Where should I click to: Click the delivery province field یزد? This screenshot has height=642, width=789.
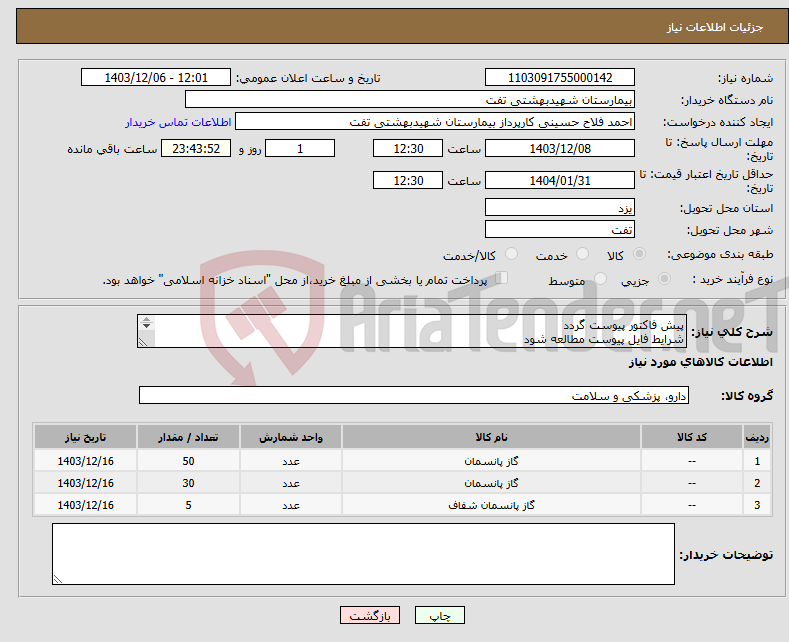click(x=560, y=207)
